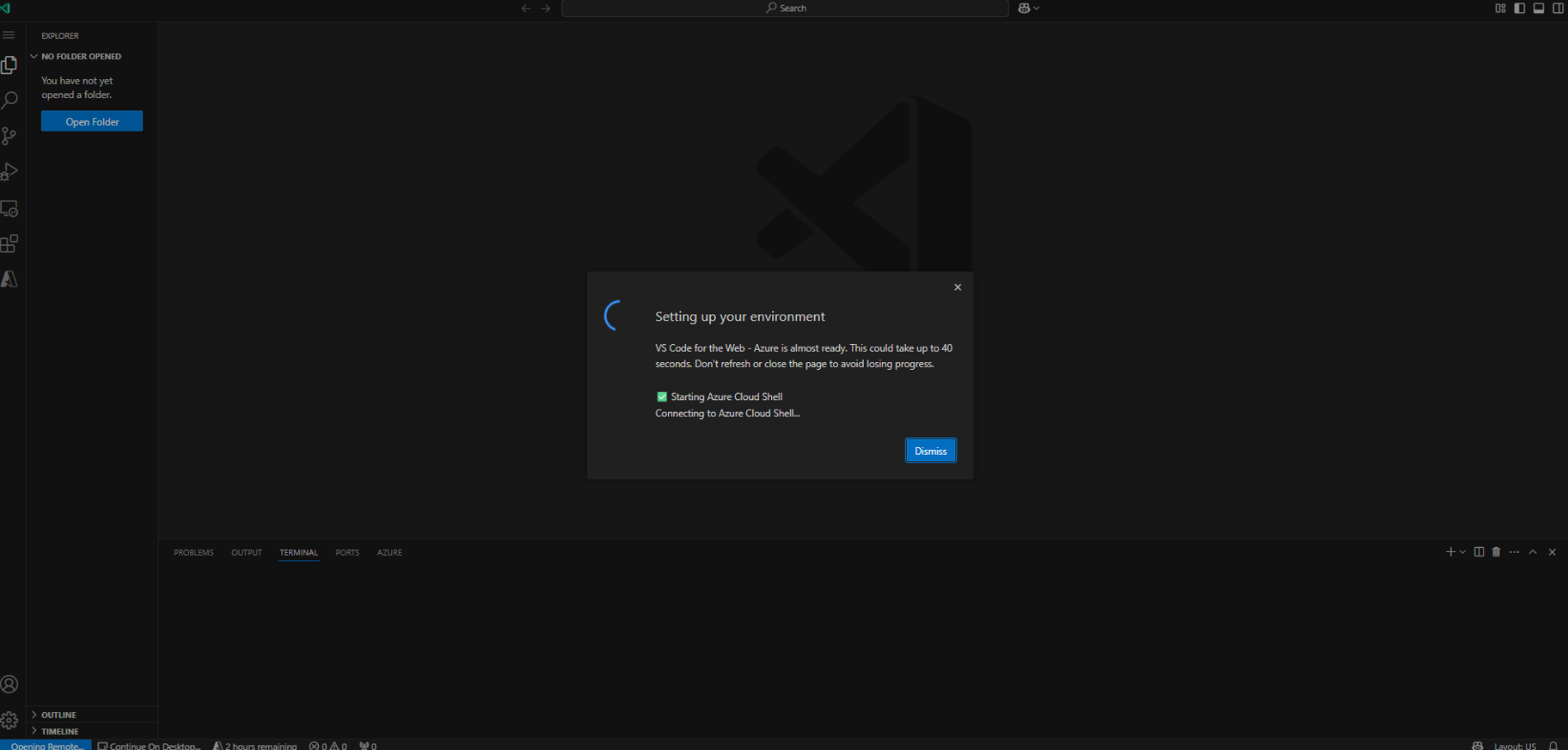Open the Explorer view in activity bar

click(x=9, y=65)
